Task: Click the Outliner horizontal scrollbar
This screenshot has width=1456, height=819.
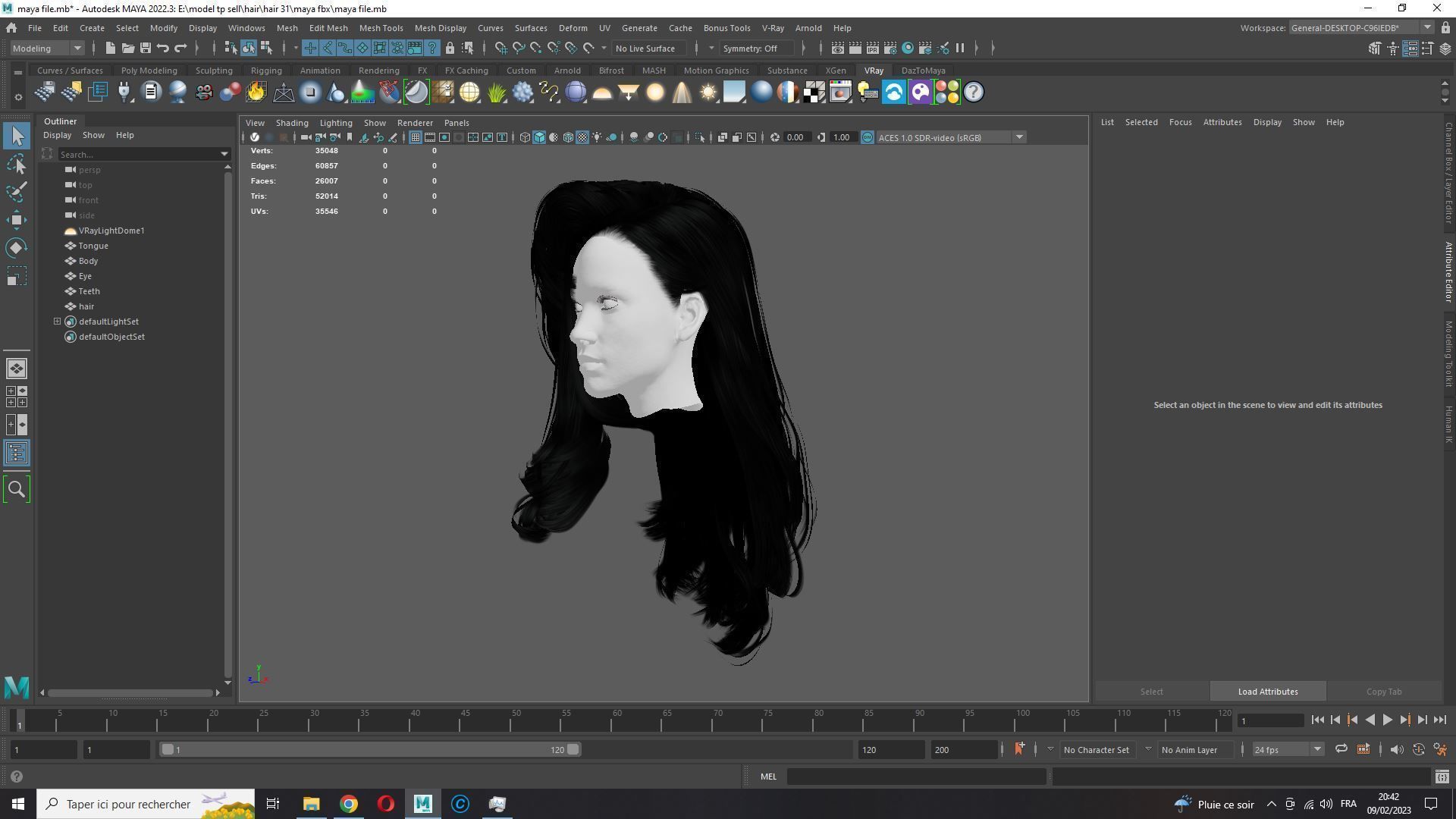Action: 130,692
